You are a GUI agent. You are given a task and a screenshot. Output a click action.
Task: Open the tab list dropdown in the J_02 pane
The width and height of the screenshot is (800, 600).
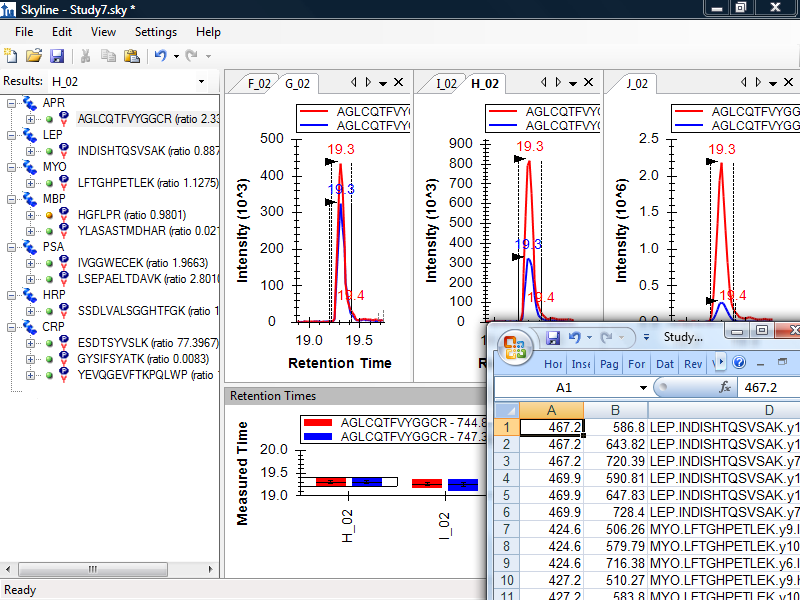click(x=773, y=83)
